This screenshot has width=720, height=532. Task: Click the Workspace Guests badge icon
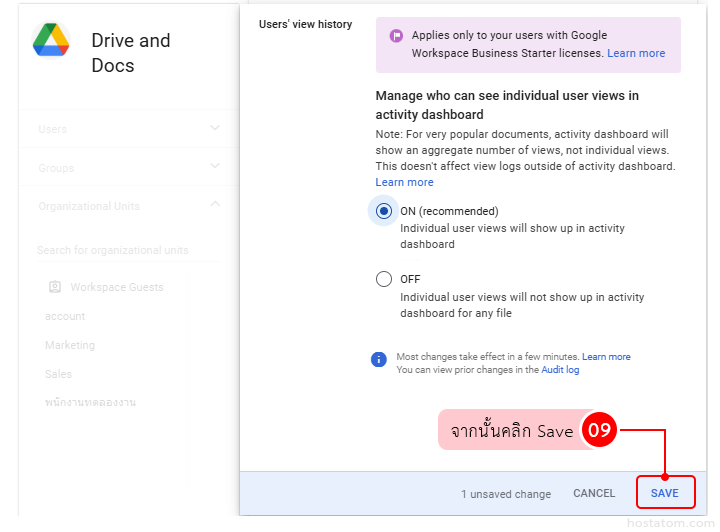pos(55,287)
